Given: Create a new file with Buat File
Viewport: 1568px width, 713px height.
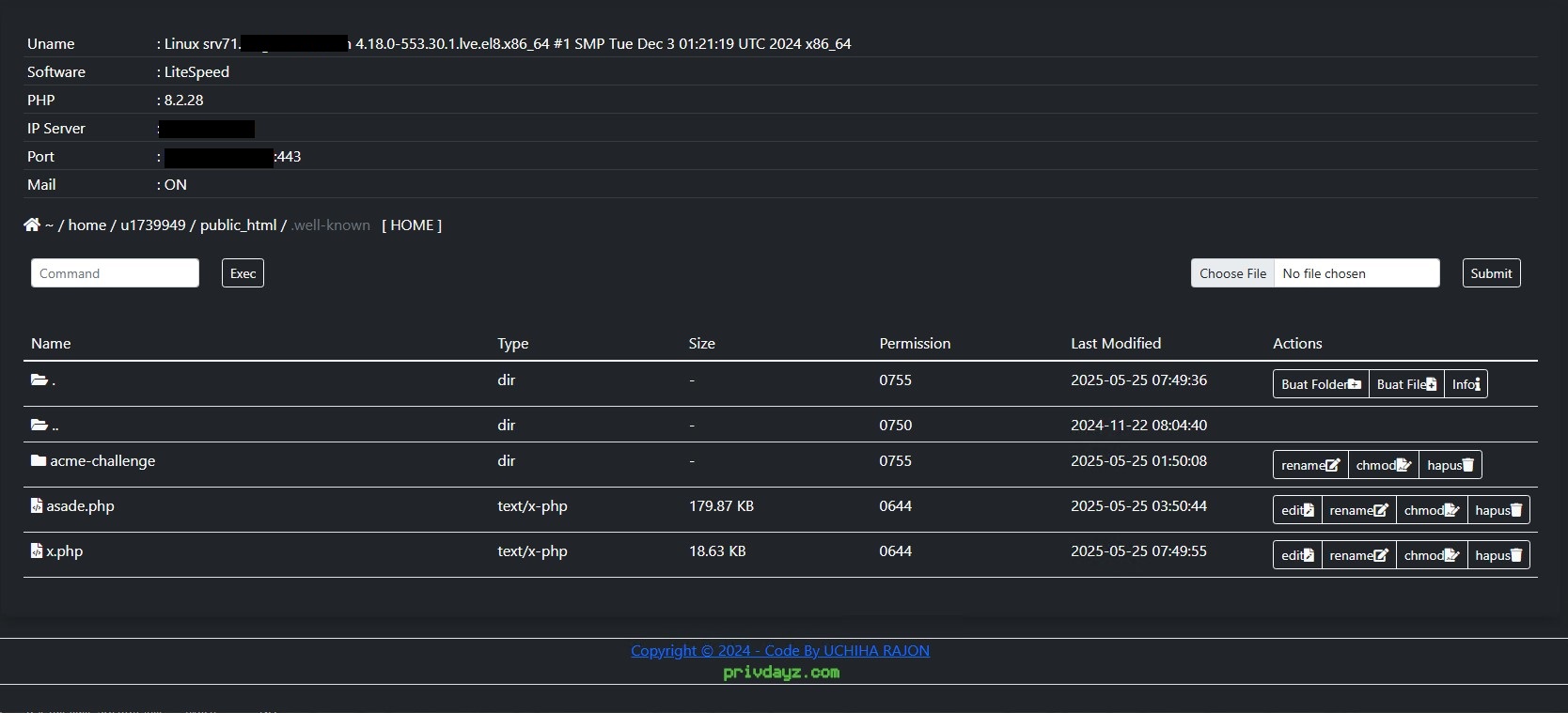Looking at the screenshot, I should (1406, 384).
